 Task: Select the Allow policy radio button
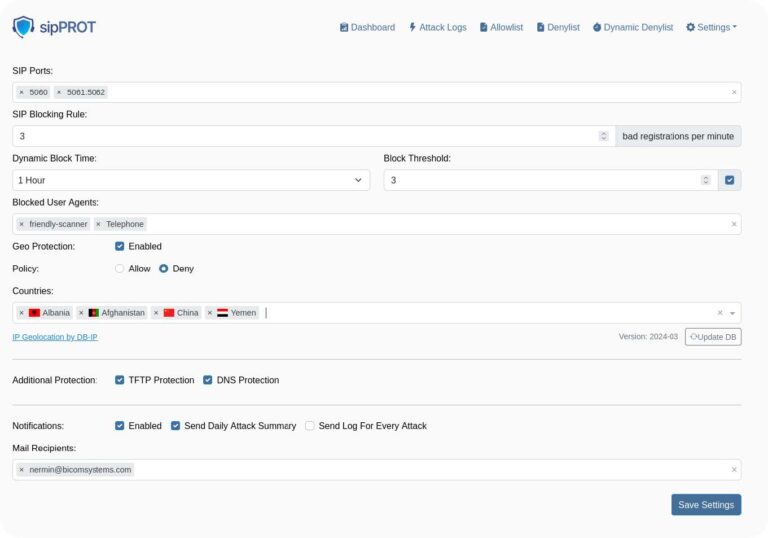120,269
